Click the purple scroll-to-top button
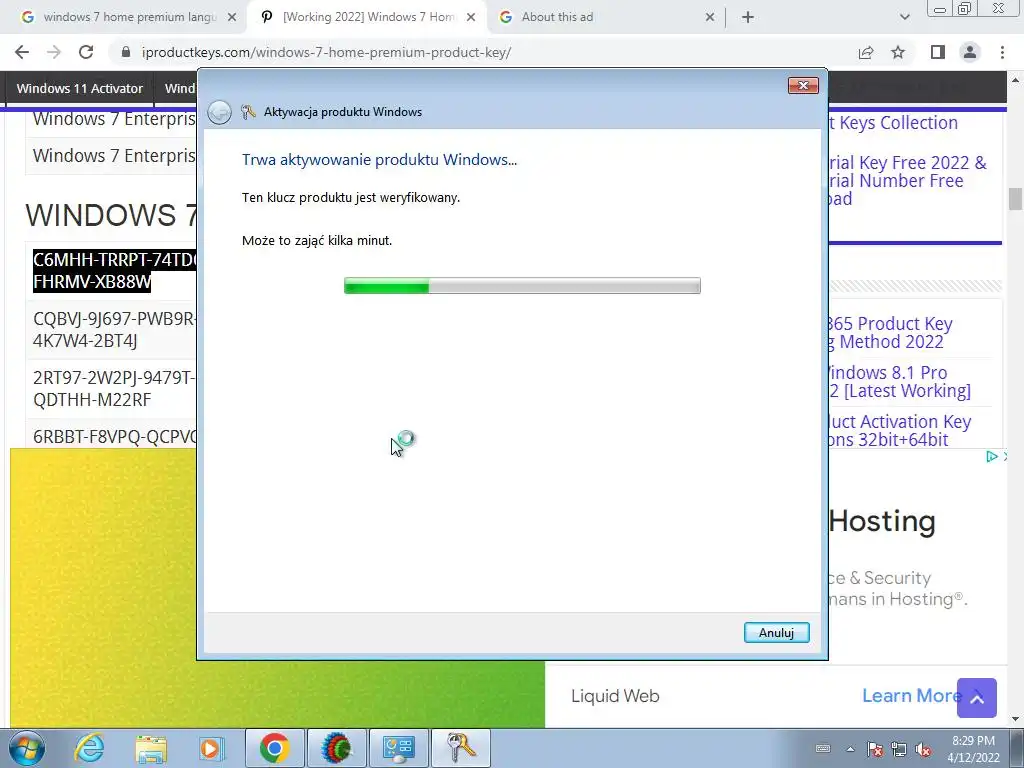1024x768 pixels. point(977,698)
